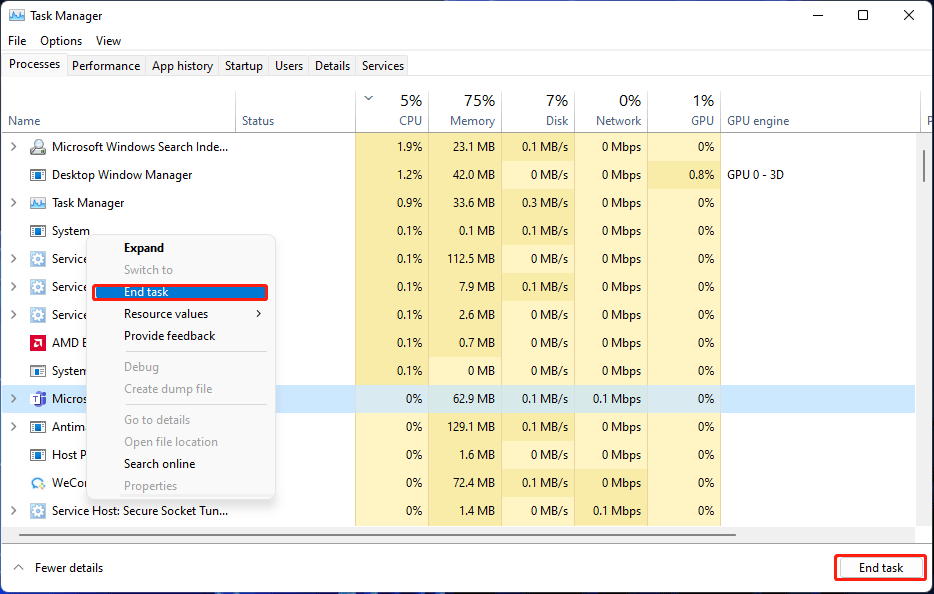Collapse view with Fewer details chevron
Image resolution: width=934 pixels, height=594 pixels.
(18, 567)
